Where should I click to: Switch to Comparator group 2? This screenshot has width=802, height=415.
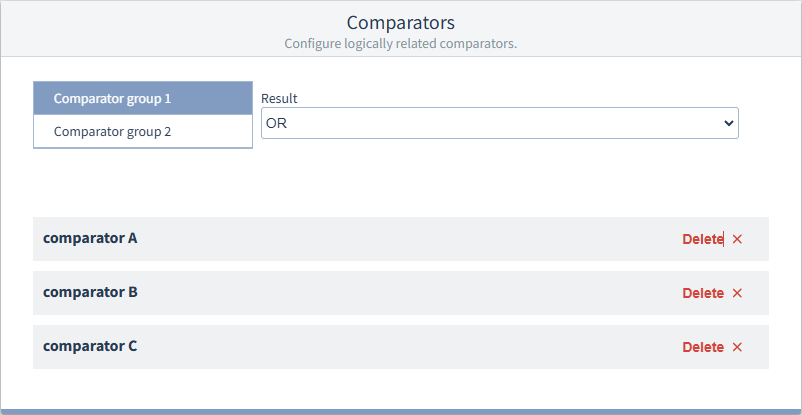[142, 131]
